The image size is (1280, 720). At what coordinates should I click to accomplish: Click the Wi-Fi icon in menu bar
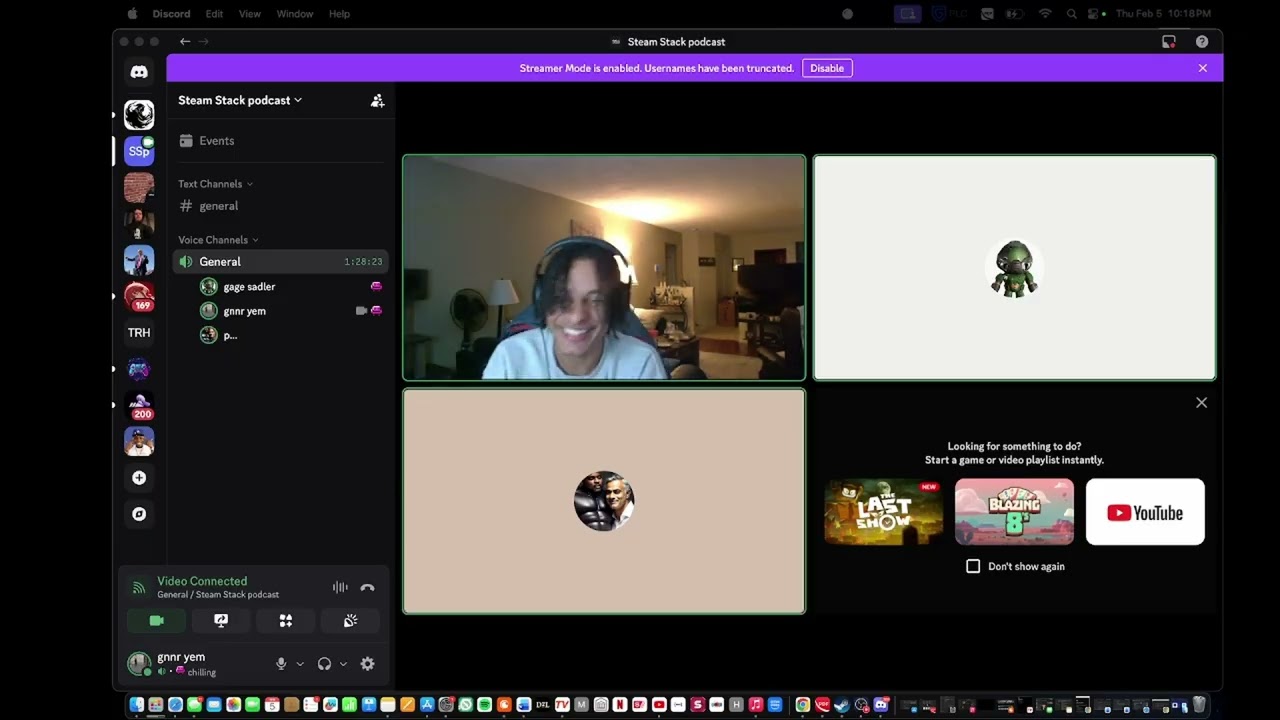[1045, 14]
